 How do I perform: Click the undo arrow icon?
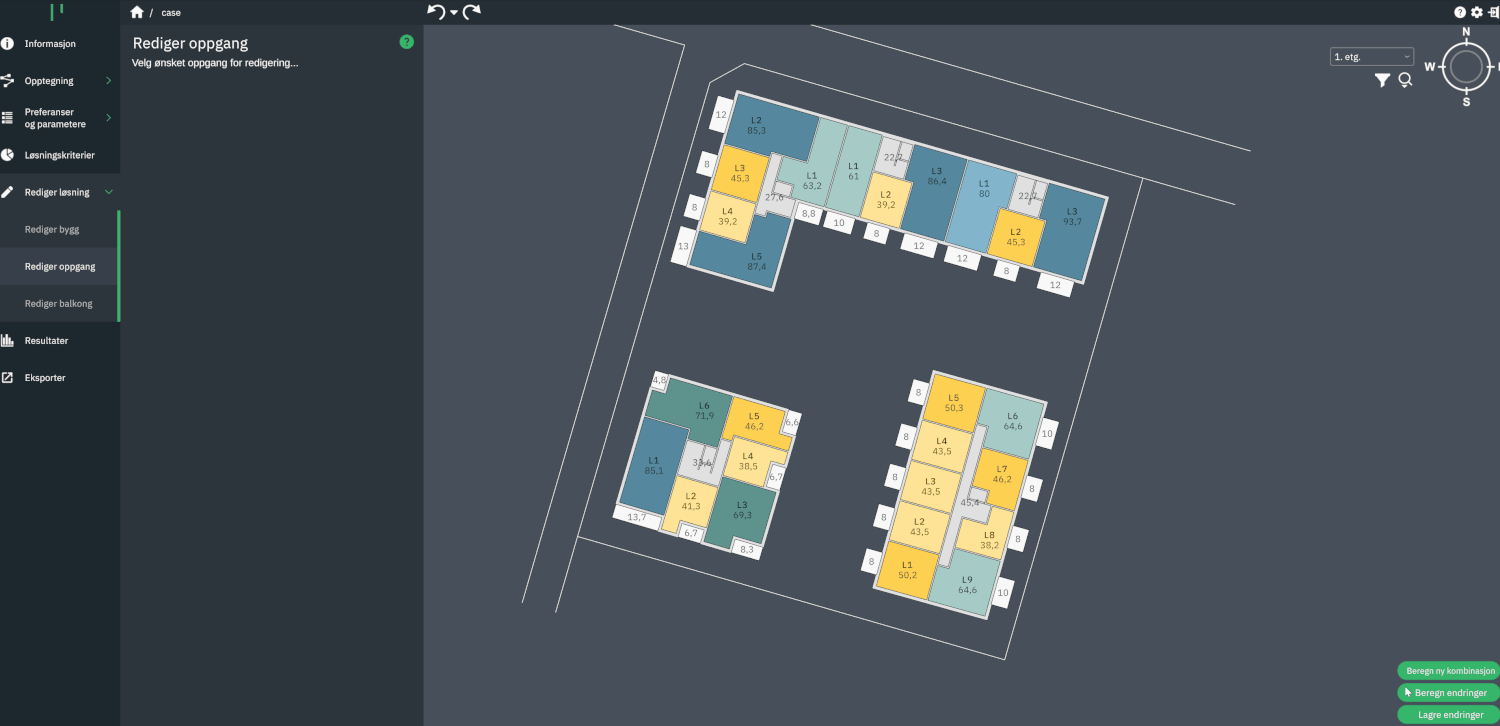(x=435, y=12)
